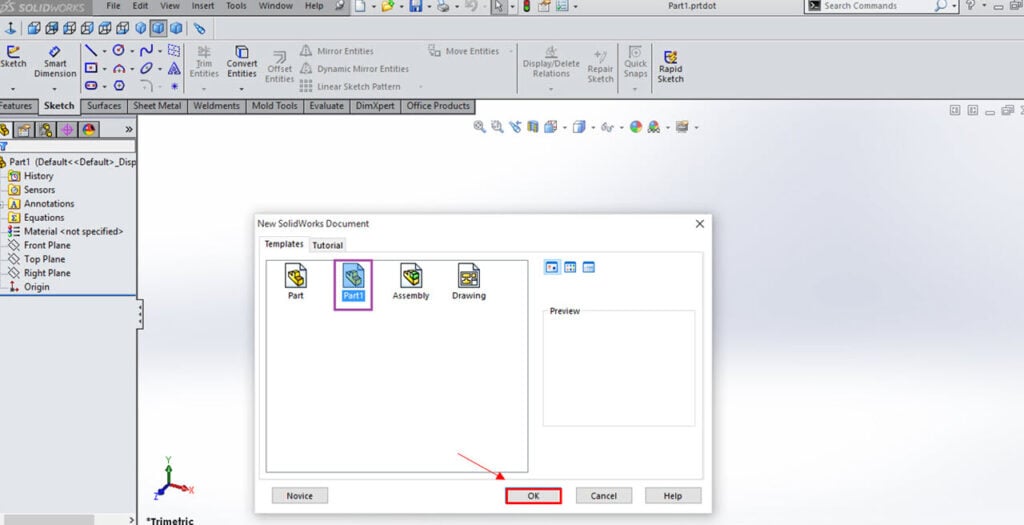
Task: Select the sketch Text tool
Action: (x=174, y=68)
